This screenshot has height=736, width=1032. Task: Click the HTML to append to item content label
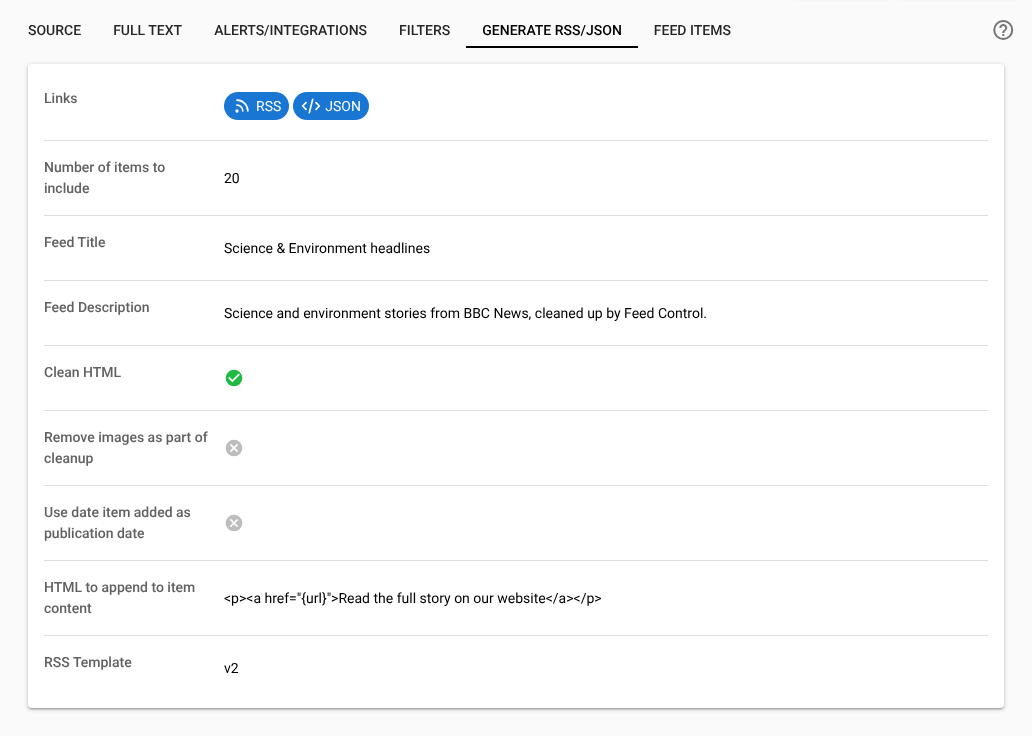119,598
